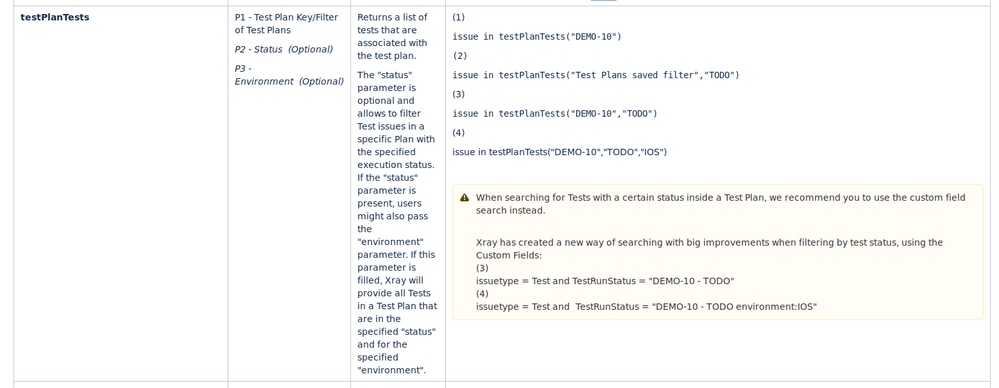The image size is (999, 388).
Task: Click the P1 - Test Plan Key/Filter parameter text
Action: tap(287, 24)
